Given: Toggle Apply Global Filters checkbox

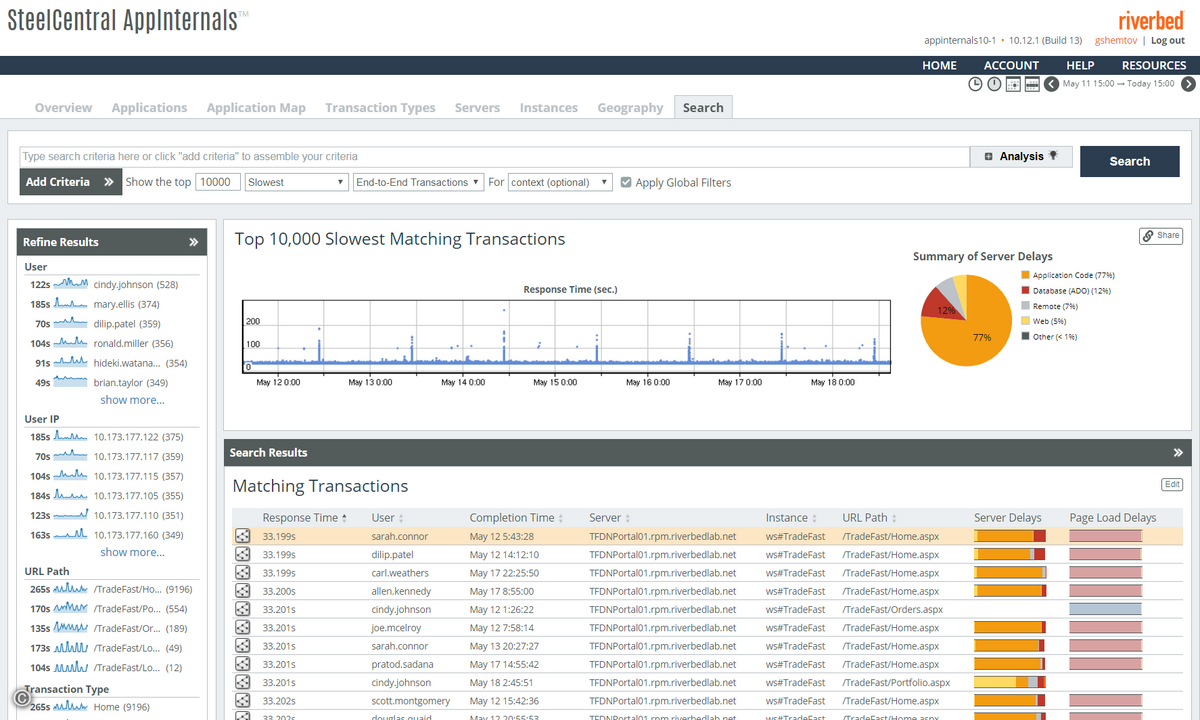Looking at the screenshot, I should pyautogui.click(x=626, y=182).
